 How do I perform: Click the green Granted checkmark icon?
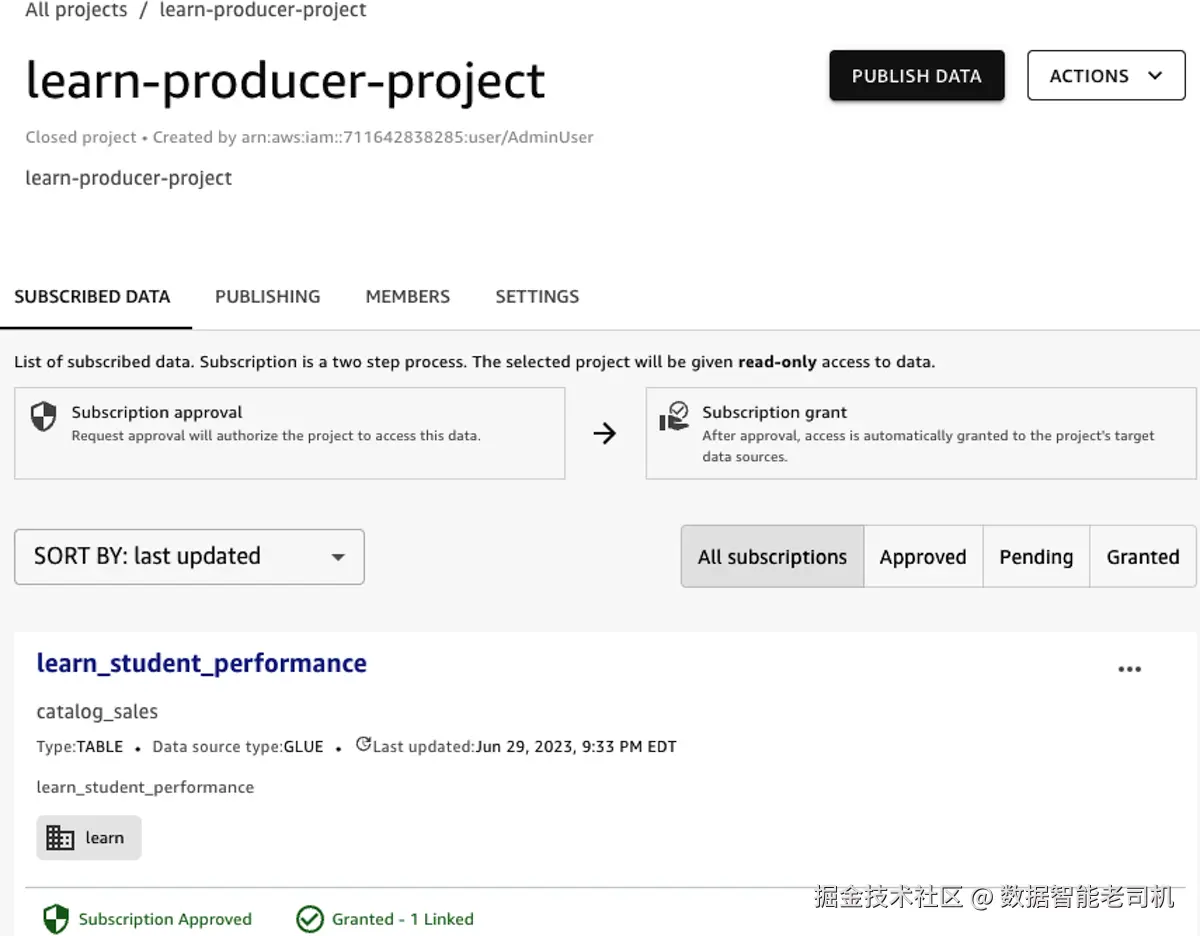point(310,919)
